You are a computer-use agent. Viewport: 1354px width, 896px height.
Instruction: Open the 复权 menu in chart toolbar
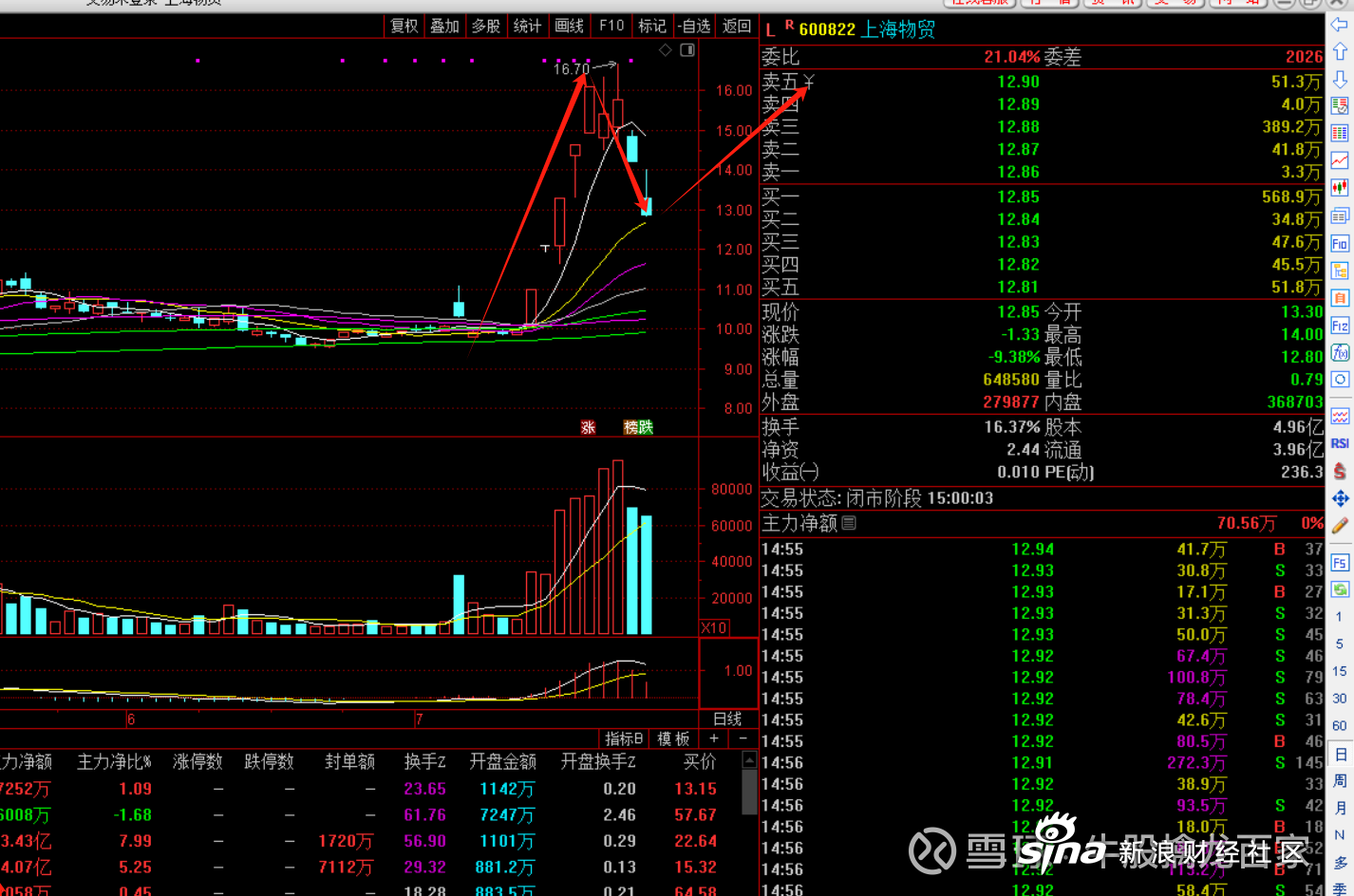tap(404, 27)
